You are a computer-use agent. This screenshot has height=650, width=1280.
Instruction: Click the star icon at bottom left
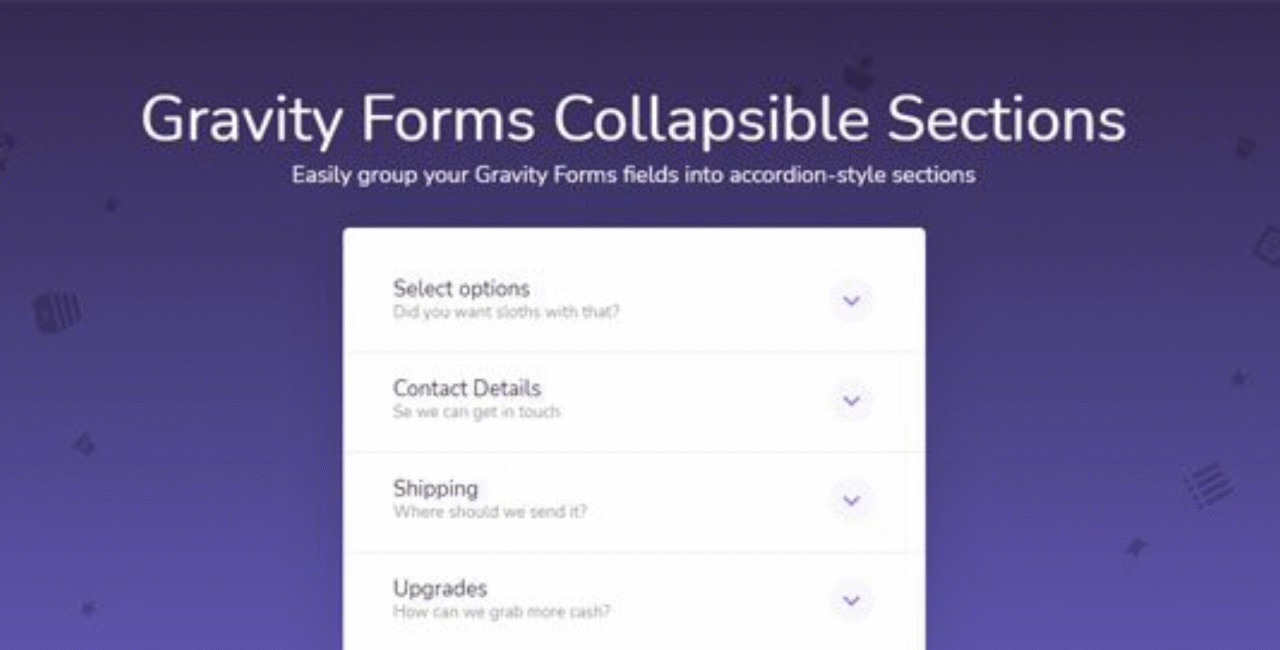pos(88,608)
